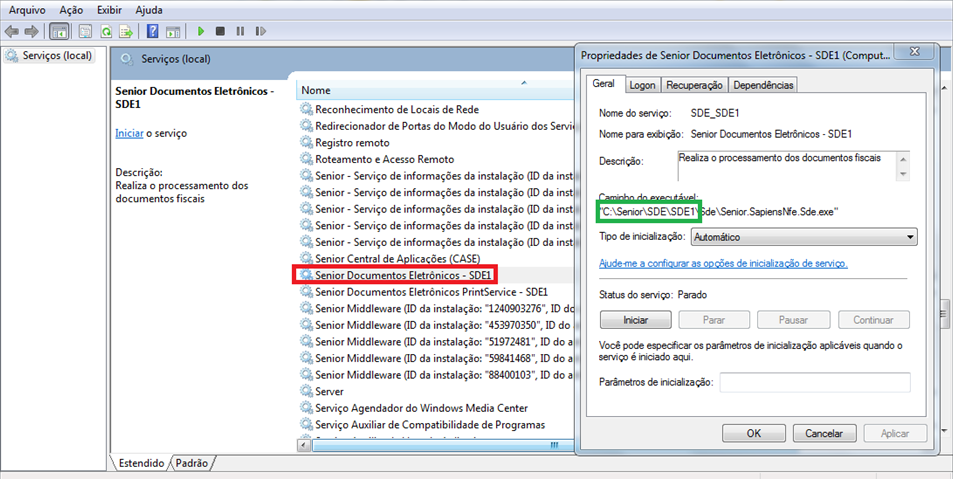
Task: Select the Senior Middleware "88400103" row
Action: (x=435, y=375)
